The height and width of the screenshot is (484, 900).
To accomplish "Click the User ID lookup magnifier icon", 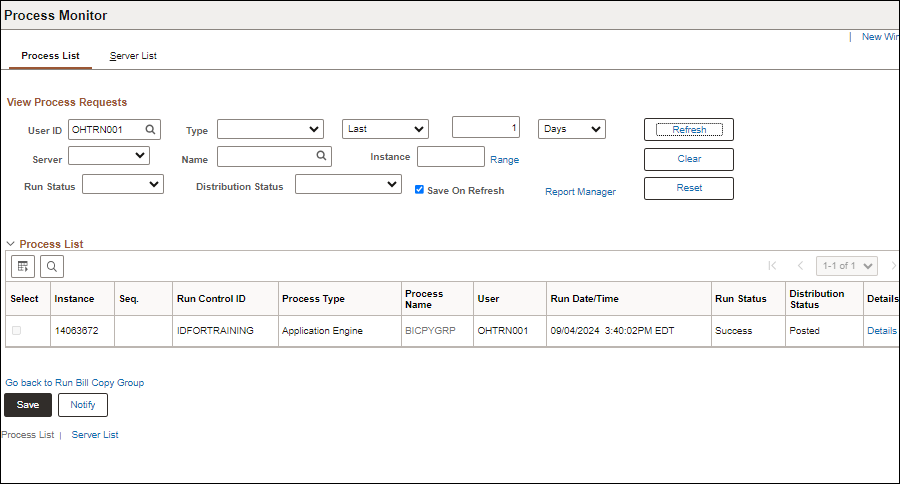I will pos(150,129).
